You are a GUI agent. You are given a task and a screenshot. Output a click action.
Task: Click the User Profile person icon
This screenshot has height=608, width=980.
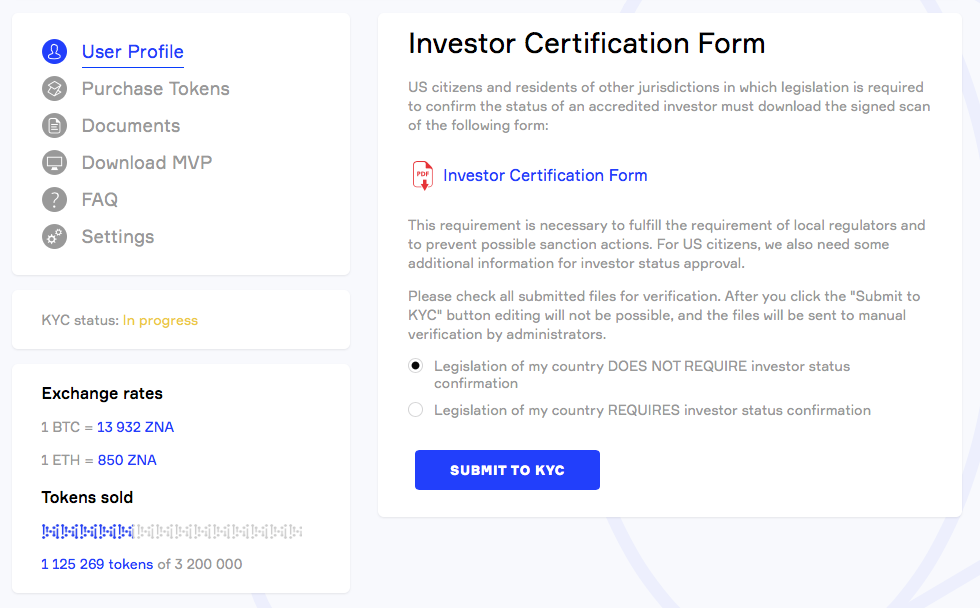point(54,52)
